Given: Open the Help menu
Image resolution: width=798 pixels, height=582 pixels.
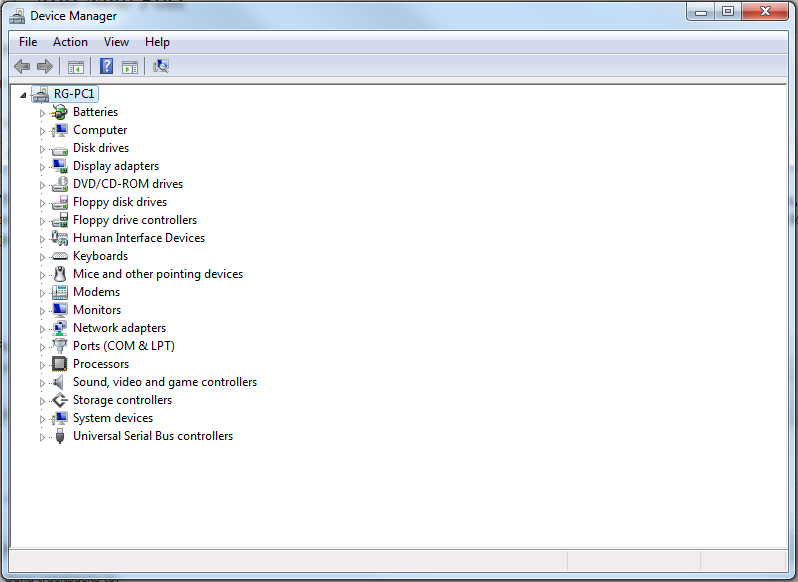Looking at the screenshot, I should (x=157, y=42).
